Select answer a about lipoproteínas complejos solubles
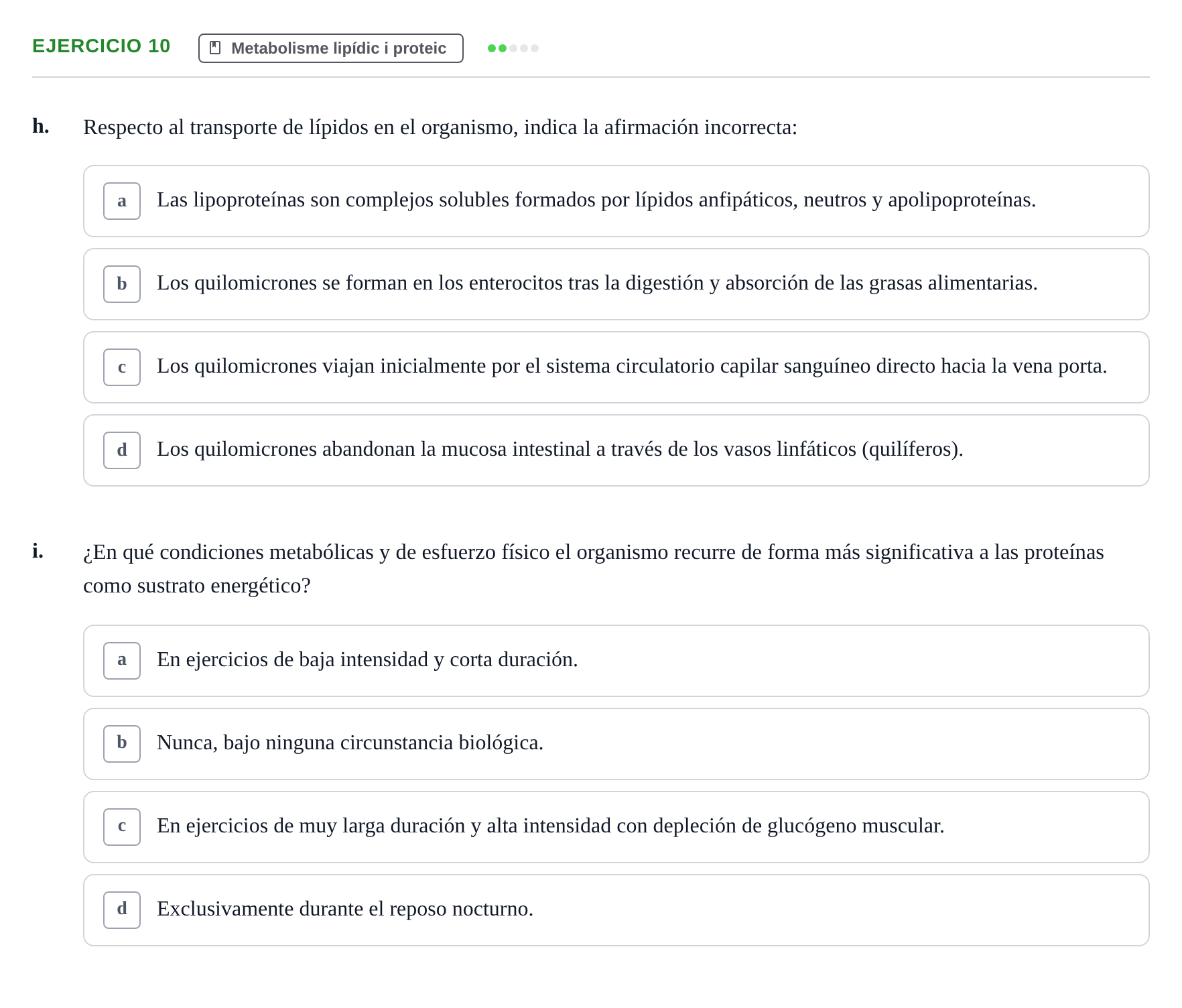Screen dimensions: 1182x1008 point(616,201)
